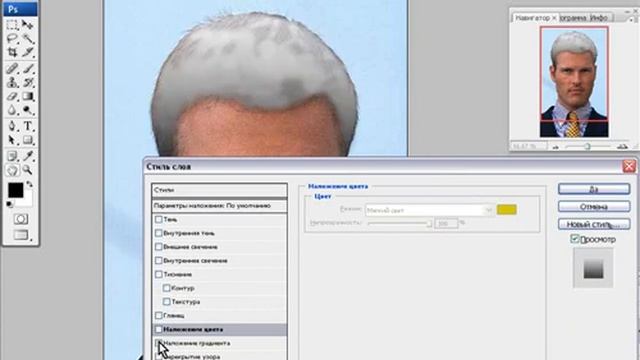Select the Healing Brush tool
The width and height of the screenshot is (640, 360).
coord(12,69)
